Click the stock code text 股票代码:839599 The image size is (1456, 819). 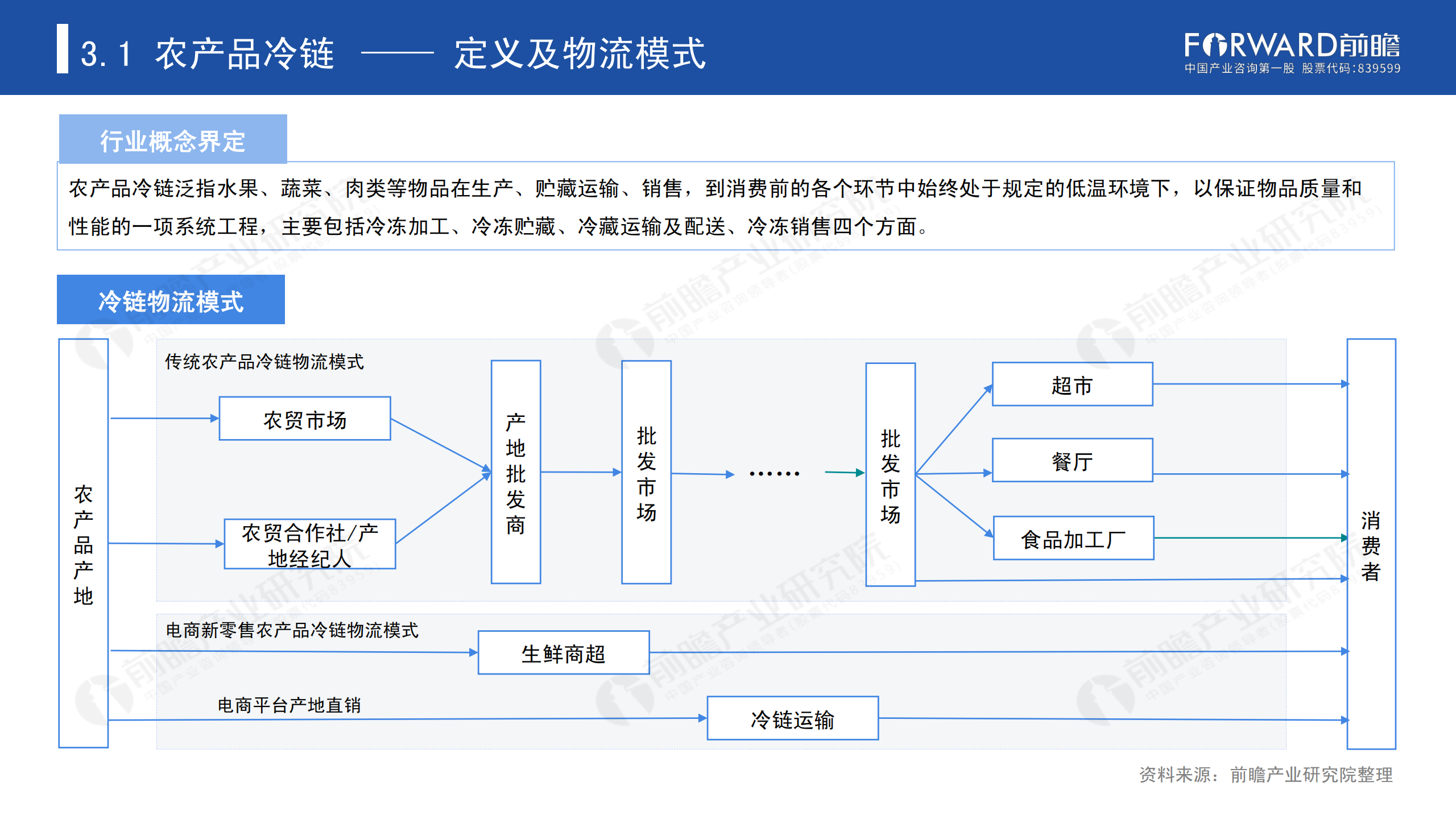(x=1351, y=68)
